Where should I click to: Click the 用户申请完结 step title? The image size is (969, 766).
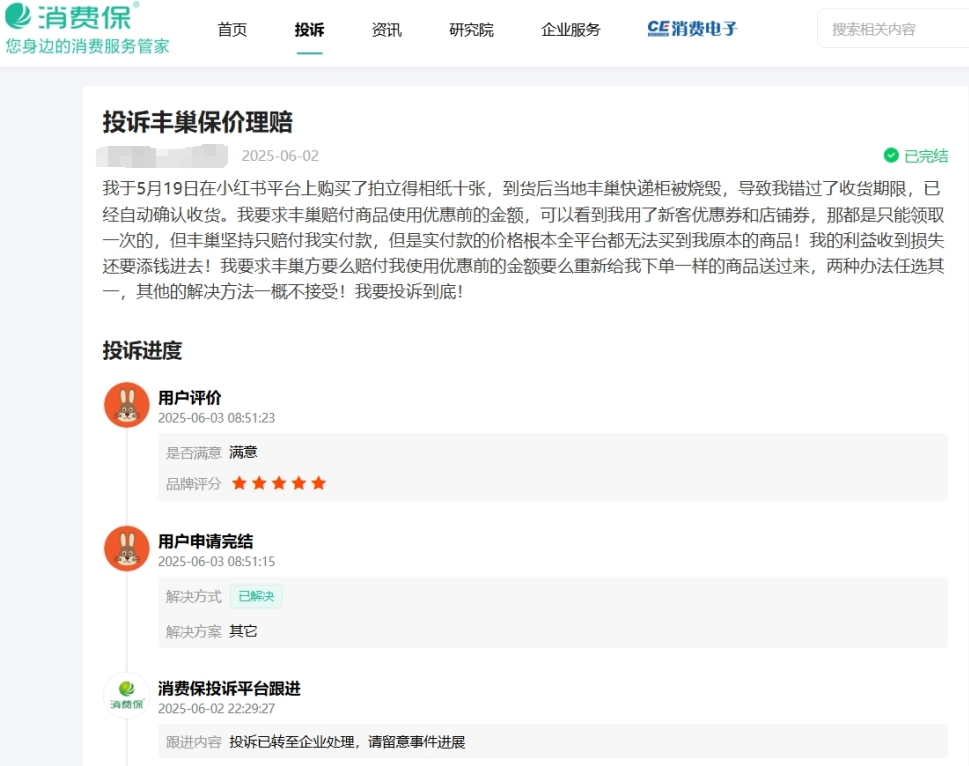pyautogui.click(x=206, y=541)
